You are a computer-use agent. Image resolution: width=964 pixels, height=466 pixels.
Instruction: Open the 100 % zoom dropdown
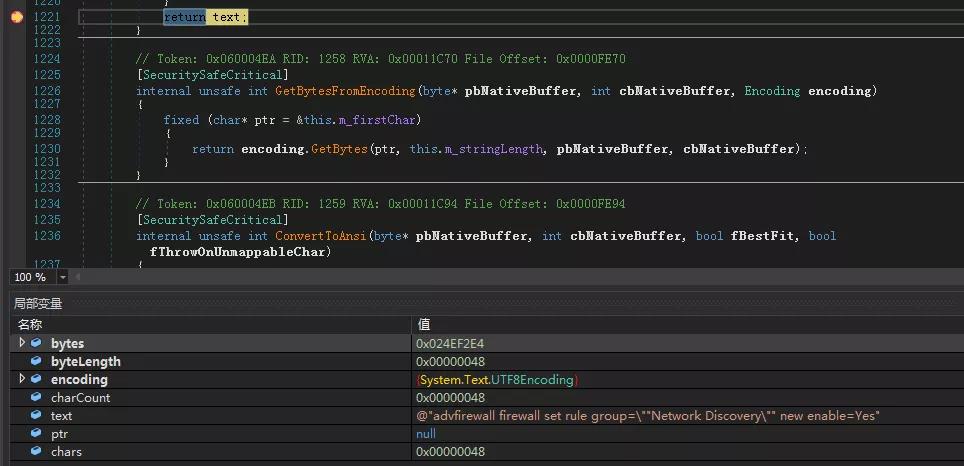[x=63, y=277]
